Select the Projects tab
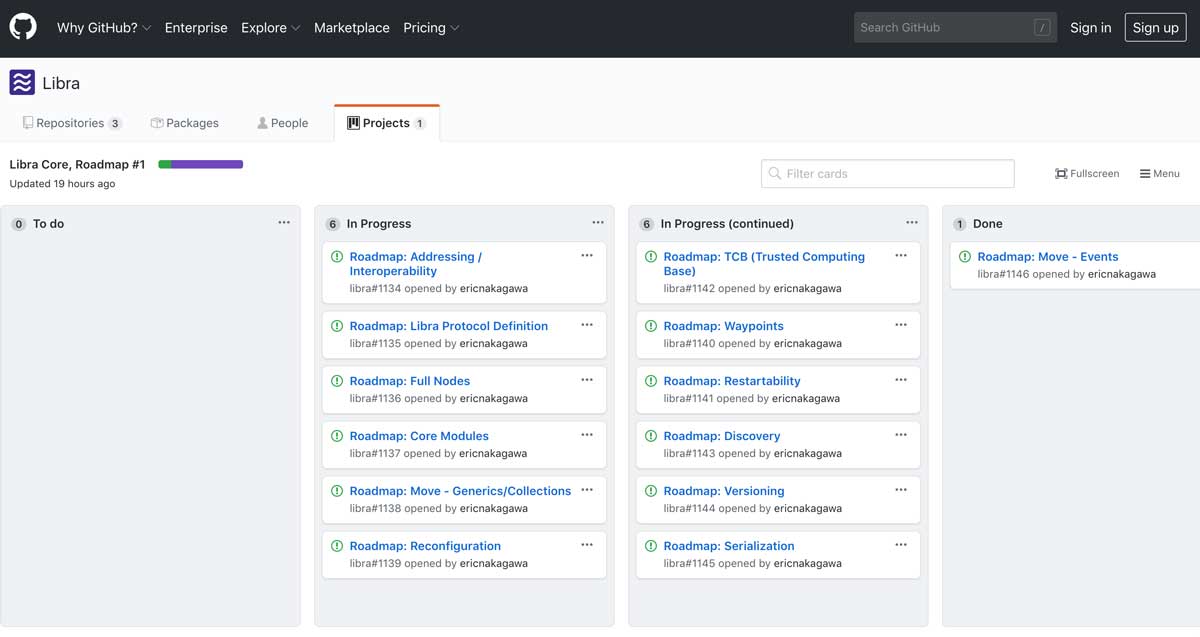1200x637 pixels. tap(386, 123)
